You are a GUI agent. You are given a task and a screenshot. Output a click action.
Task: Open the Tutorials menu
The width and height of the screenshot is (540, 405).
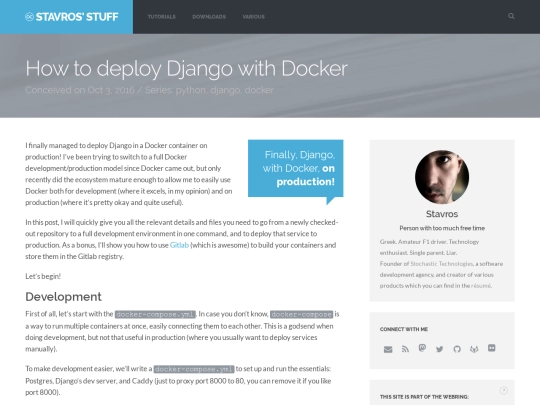coord(162,17)
